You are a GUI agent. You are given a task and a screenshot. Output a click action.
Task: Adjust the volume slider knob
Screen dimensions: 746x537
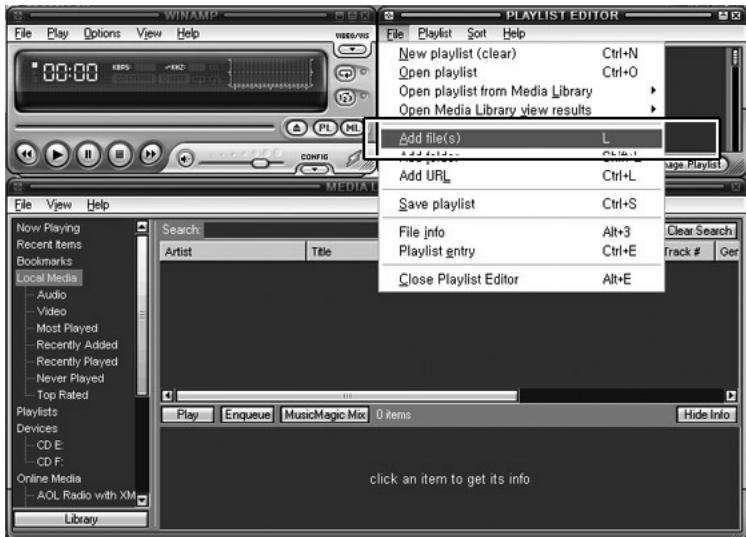[260, 163]
